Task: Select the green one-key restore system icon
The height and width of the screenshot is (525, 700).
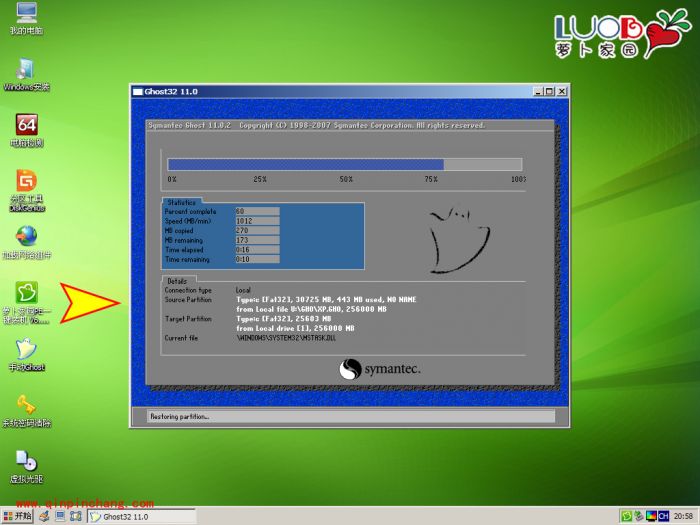Action: click(26, 294)
